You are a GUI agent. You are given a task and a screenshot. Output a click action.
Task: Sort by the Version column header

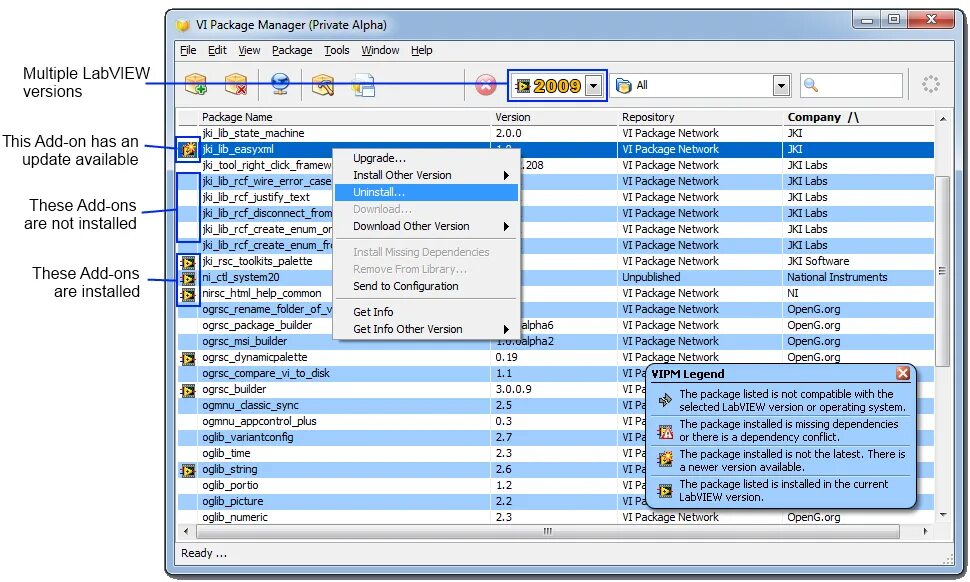(554, 117)
